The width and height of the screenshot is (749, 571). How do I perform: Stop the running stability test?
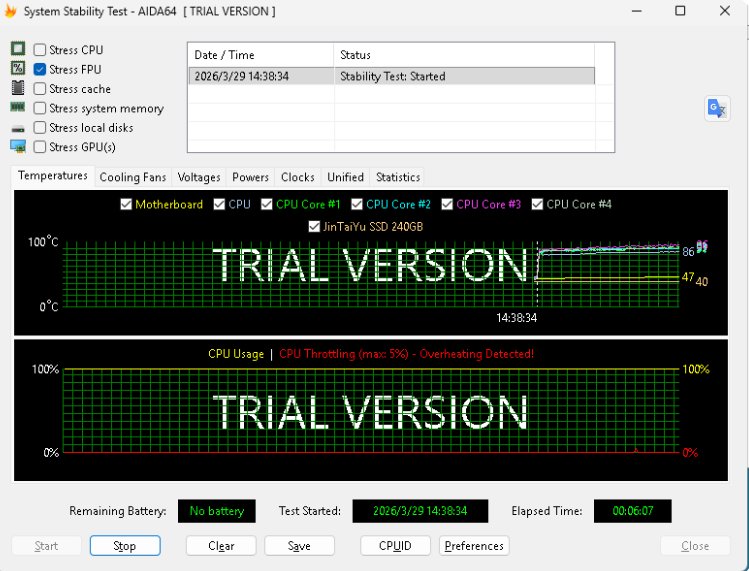(125, 546)
